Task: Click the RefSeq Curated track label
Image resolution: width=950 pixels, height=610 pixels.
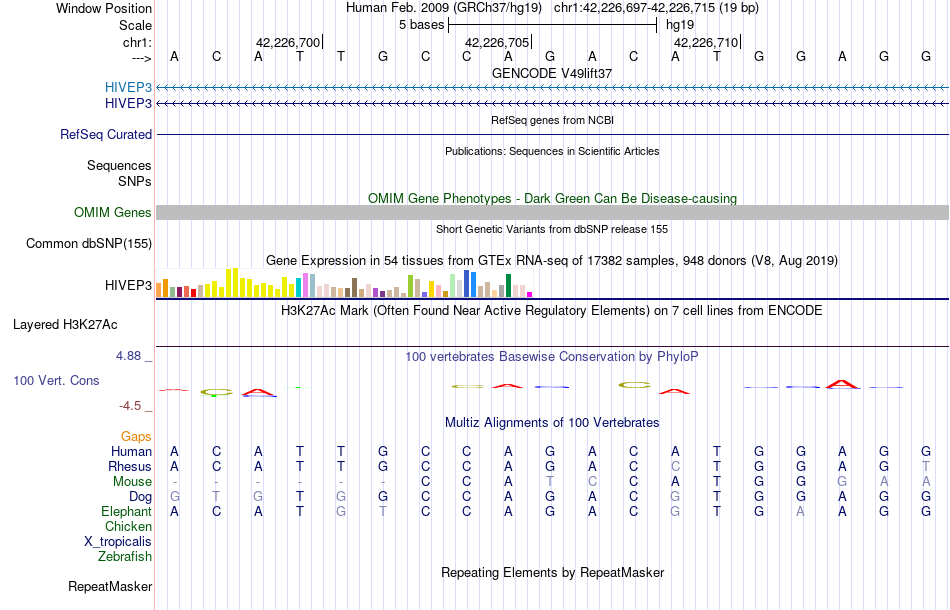Action: click(x=106, y=134)
